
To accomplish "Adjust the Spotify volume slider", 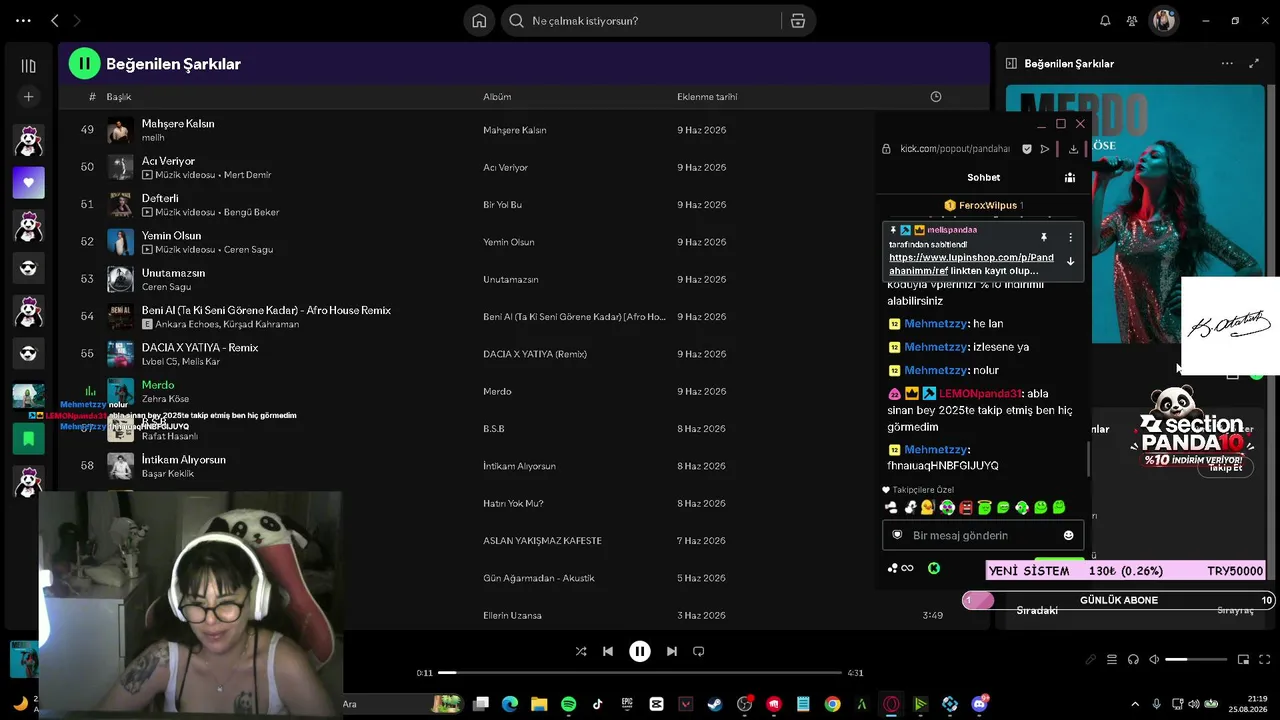I will (1196, 660).
